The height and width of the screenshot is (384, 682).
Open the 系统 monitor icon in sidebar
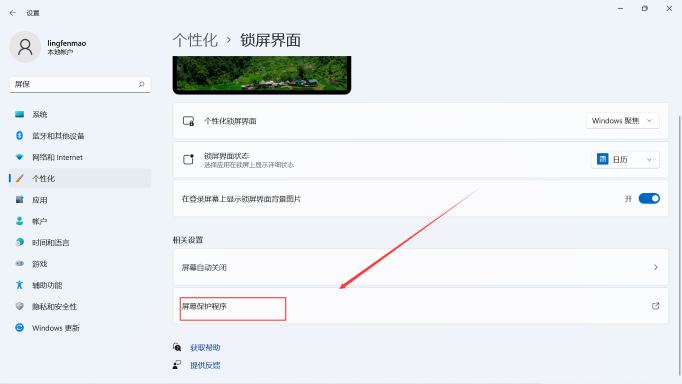20,114
